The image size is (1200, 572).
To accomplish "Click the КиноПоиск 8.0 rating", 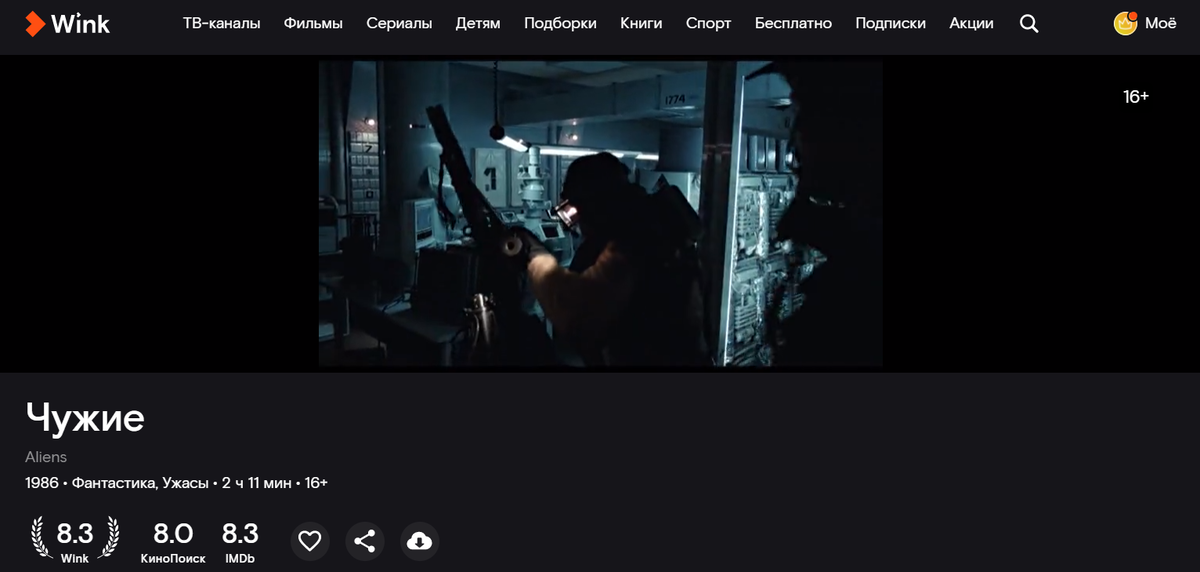I will (173, 541).
